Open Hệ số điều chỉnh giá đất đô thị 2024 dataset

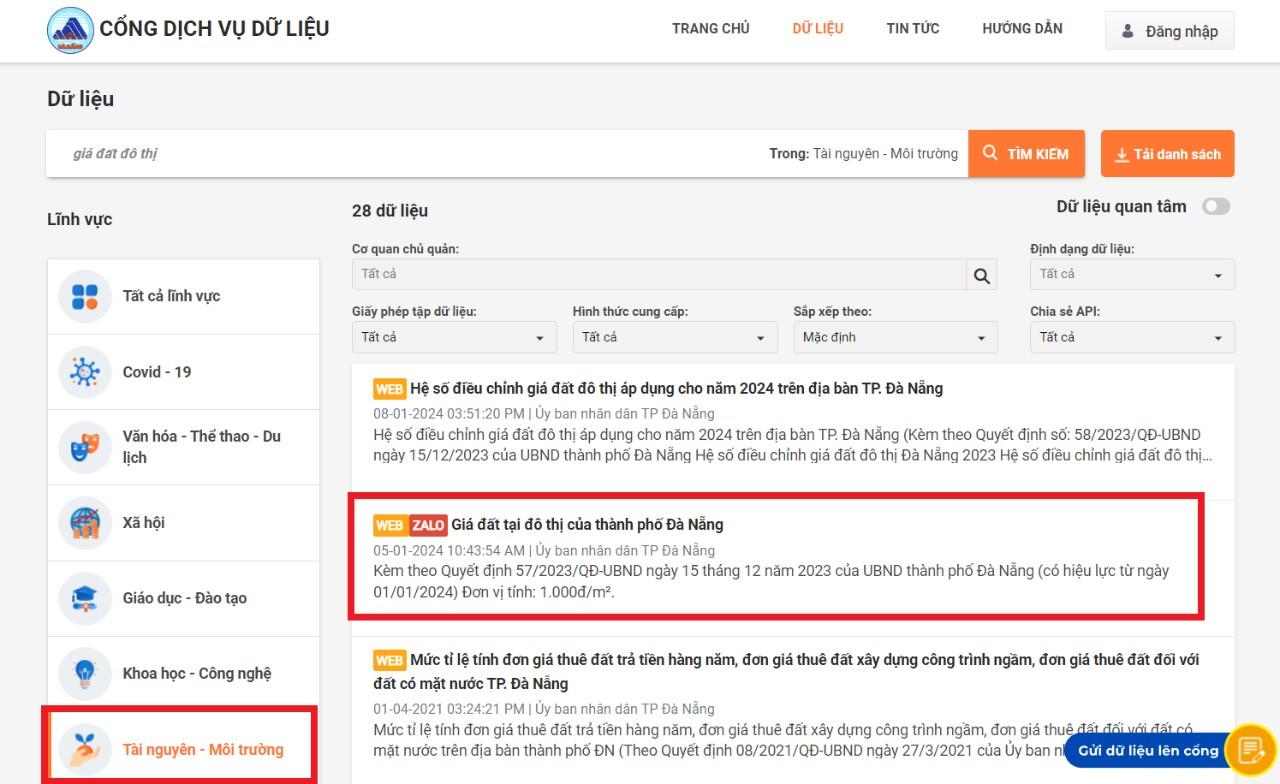[677, 388]
